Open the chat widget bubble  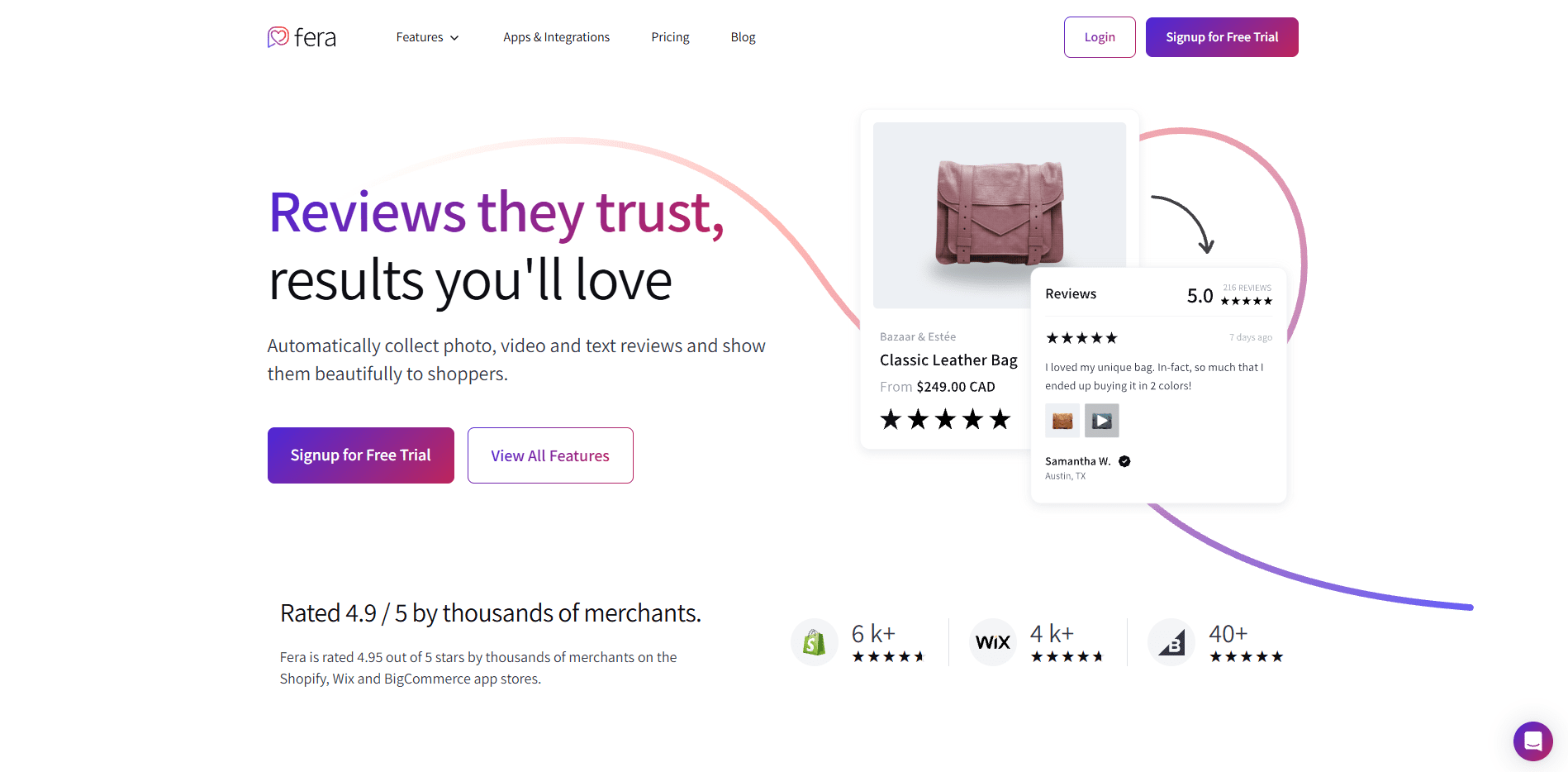1532,741
